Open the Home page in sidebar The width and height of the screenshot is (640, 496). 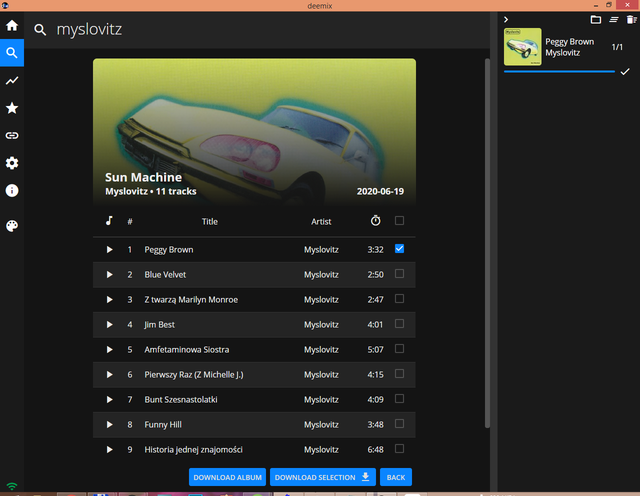click(x=12, y=25)
